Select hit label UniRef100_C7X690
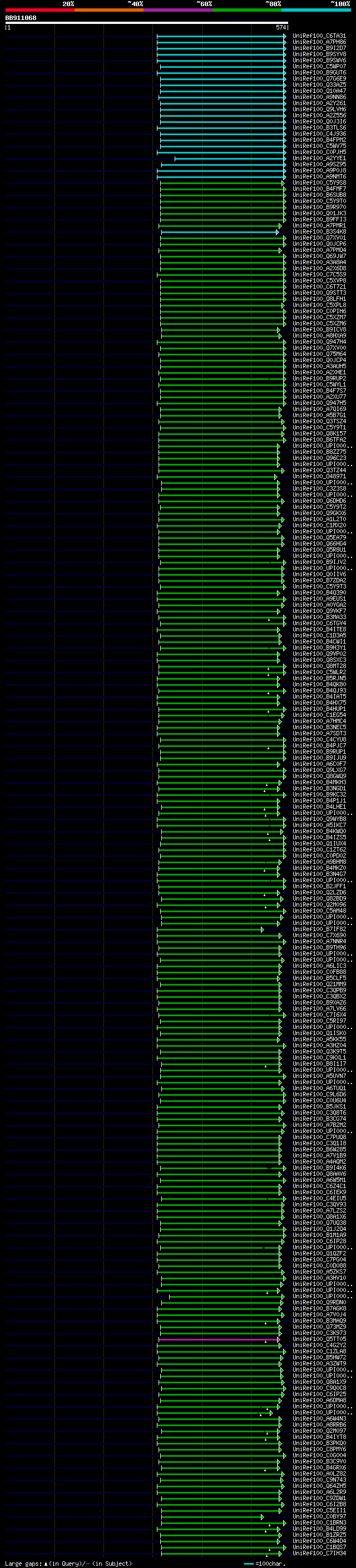 (x=319, y=935)
